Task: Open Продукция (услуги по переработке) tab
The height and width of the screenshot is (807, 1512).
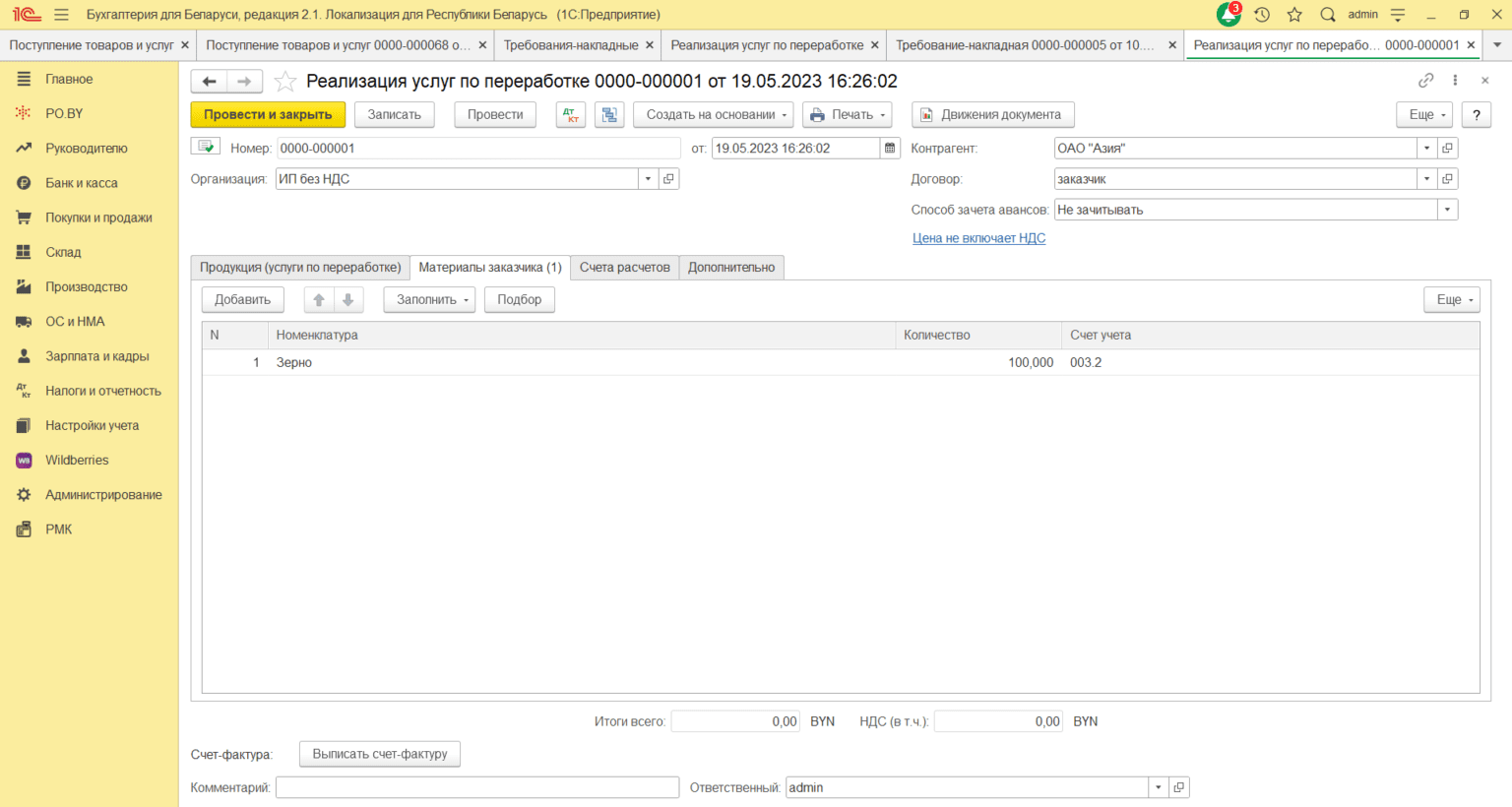Action: coord(300,268)
